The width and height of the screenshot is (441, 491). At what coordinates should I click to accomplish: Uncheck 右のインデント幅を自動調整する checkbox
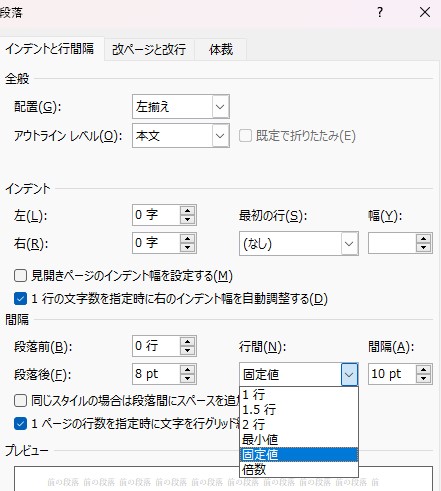[x=20, y=299]
